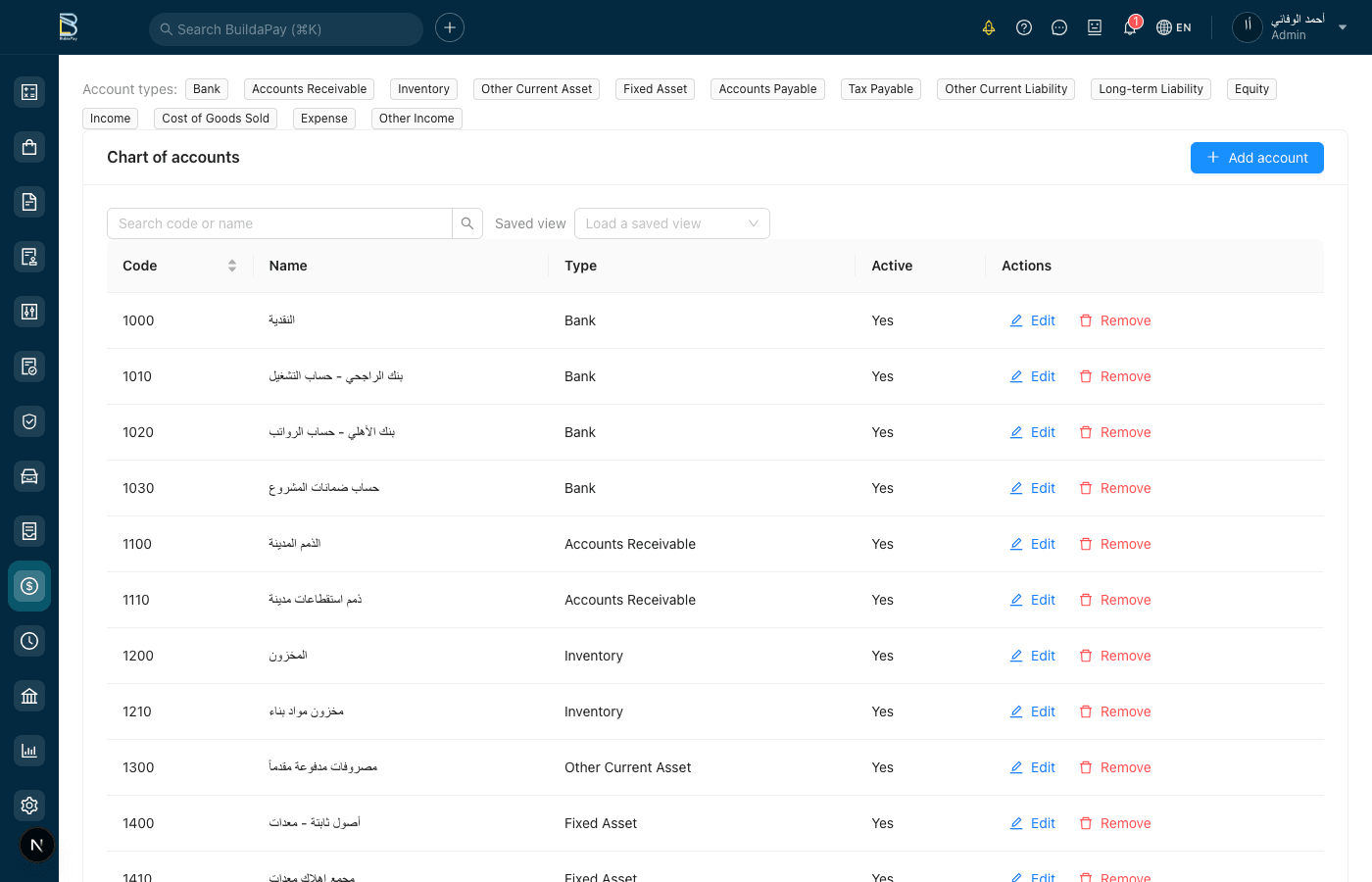Toggle the Accounts Payable filter chip
The image size is (1372, 882).
[x=767, y=88]
